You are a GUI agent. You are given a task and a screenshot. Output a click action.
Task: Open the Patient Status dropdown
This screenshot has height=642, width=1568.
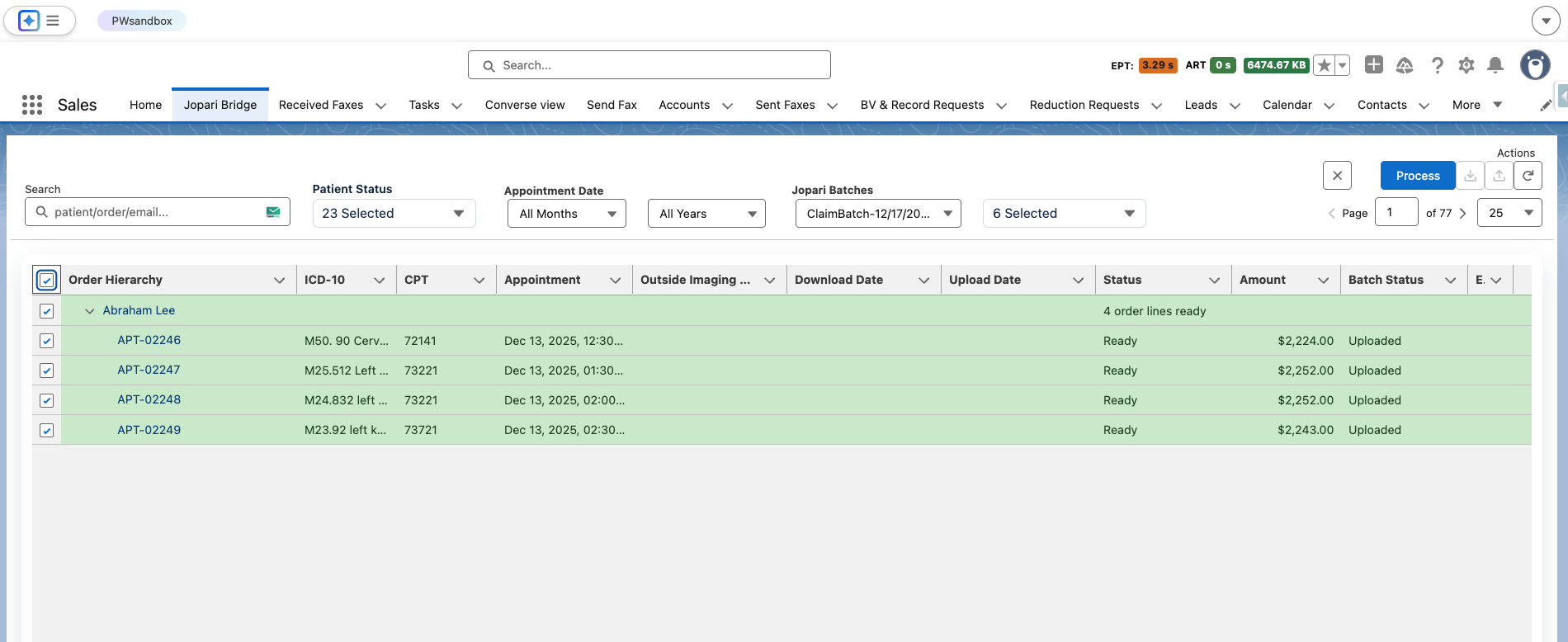tap(394, 214)
